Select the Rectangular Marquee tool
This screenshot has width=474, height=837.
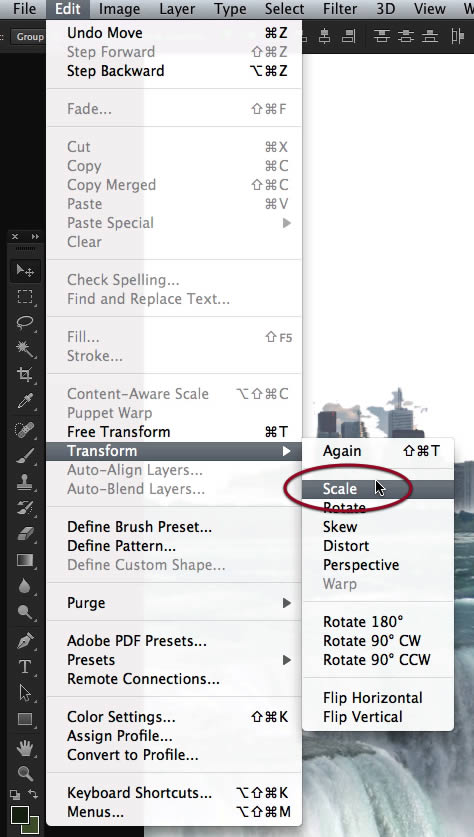coord(25,297)
